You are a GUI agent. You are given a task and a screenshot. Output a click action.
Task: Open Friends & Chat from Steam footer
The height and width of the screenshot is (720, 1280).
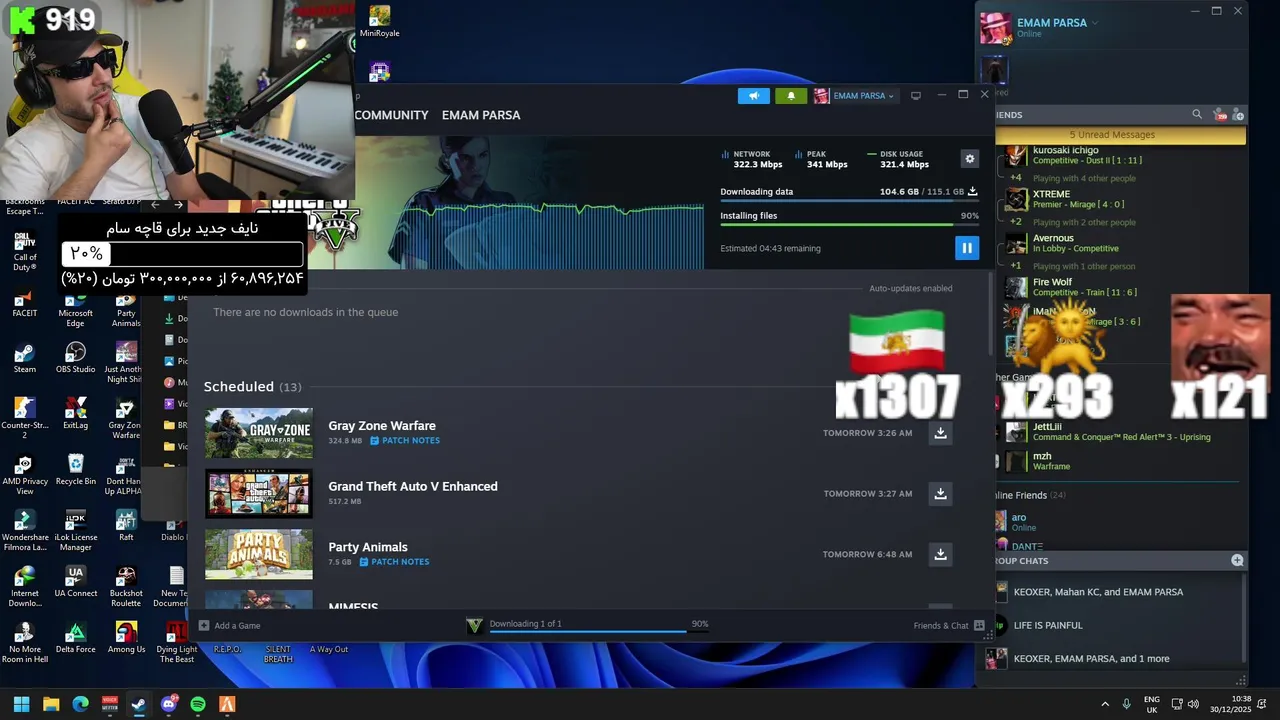pos(949,625)
